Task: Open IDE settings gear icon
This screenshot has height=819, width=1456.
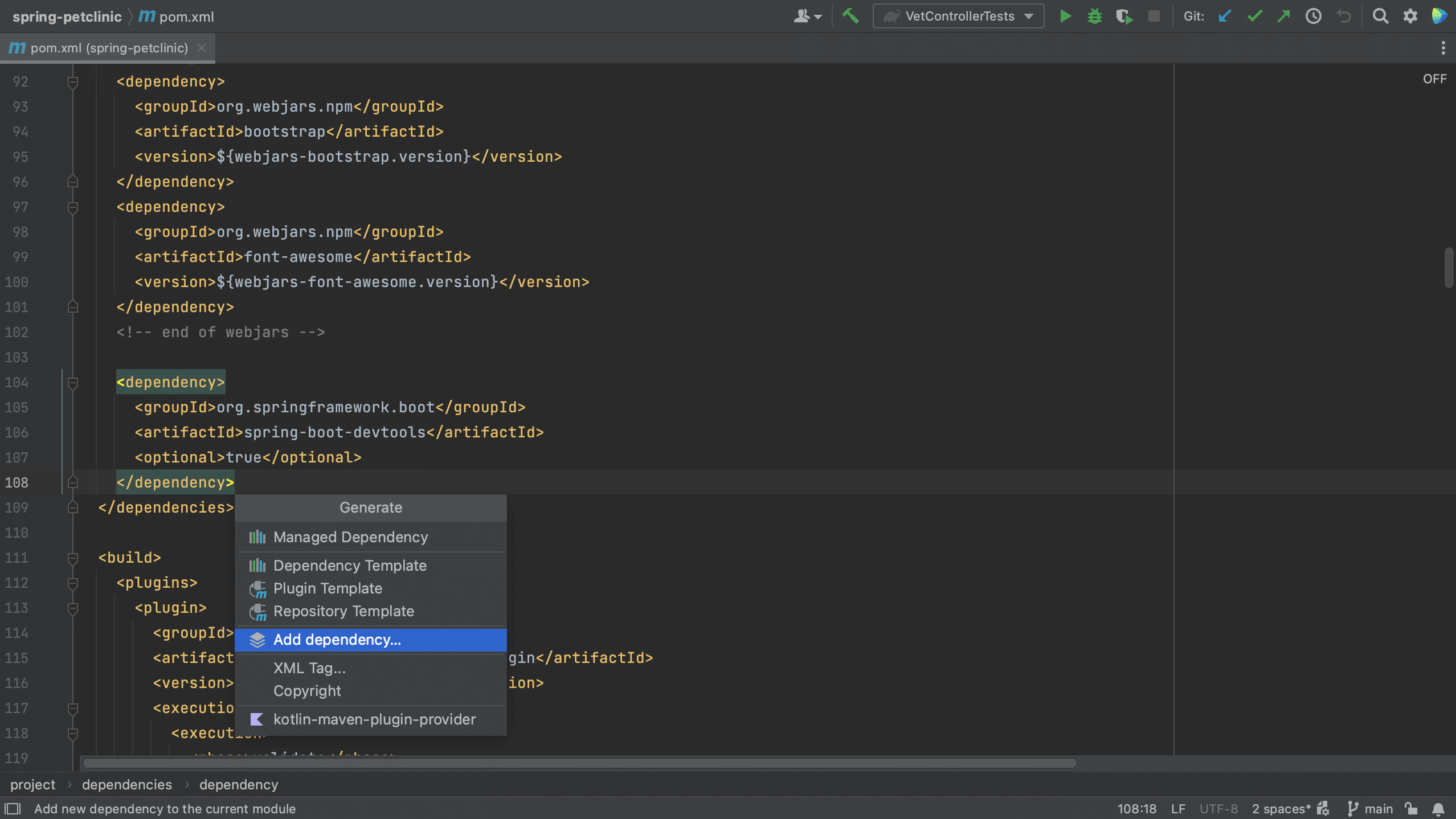Action: tap(1410, 16)
